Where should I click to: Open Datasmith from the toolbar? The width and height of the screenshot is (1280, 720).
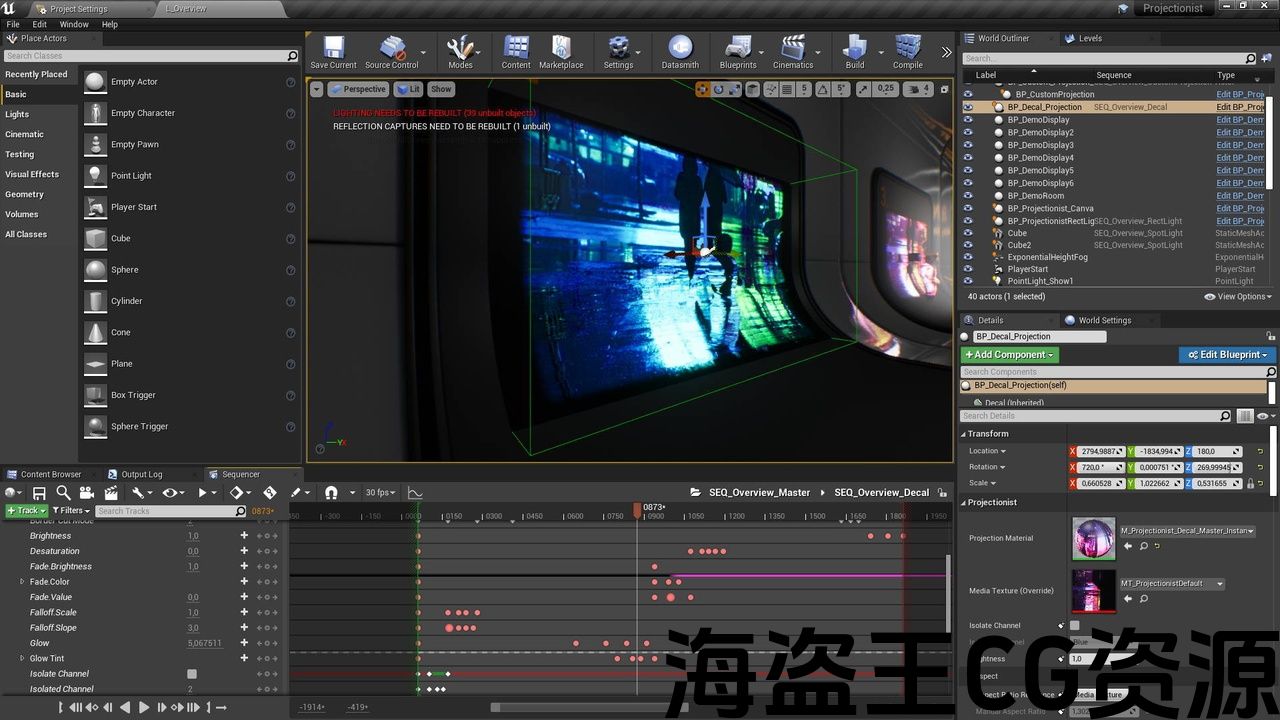(x=680, y=50)
